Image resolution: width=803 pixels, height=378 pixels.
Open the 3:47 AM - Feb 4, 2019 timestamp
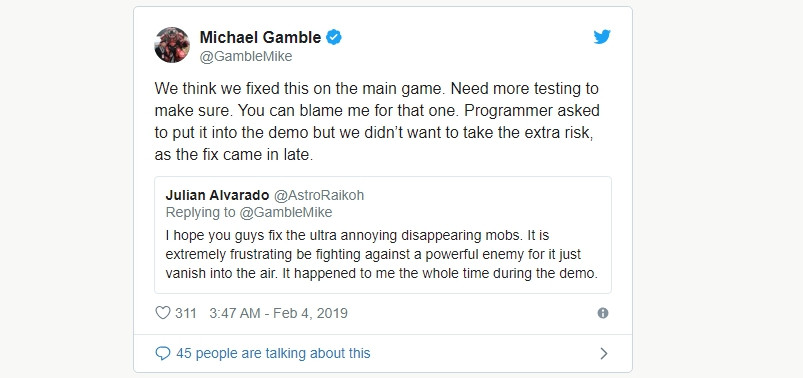click(278, 313)
